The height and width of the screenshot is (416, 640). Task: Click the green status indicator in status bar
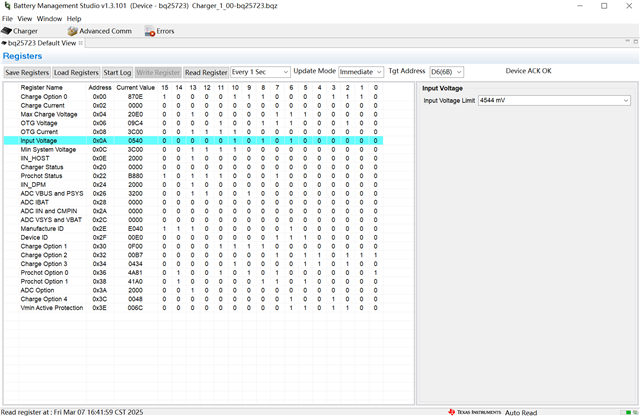(628, 413)
